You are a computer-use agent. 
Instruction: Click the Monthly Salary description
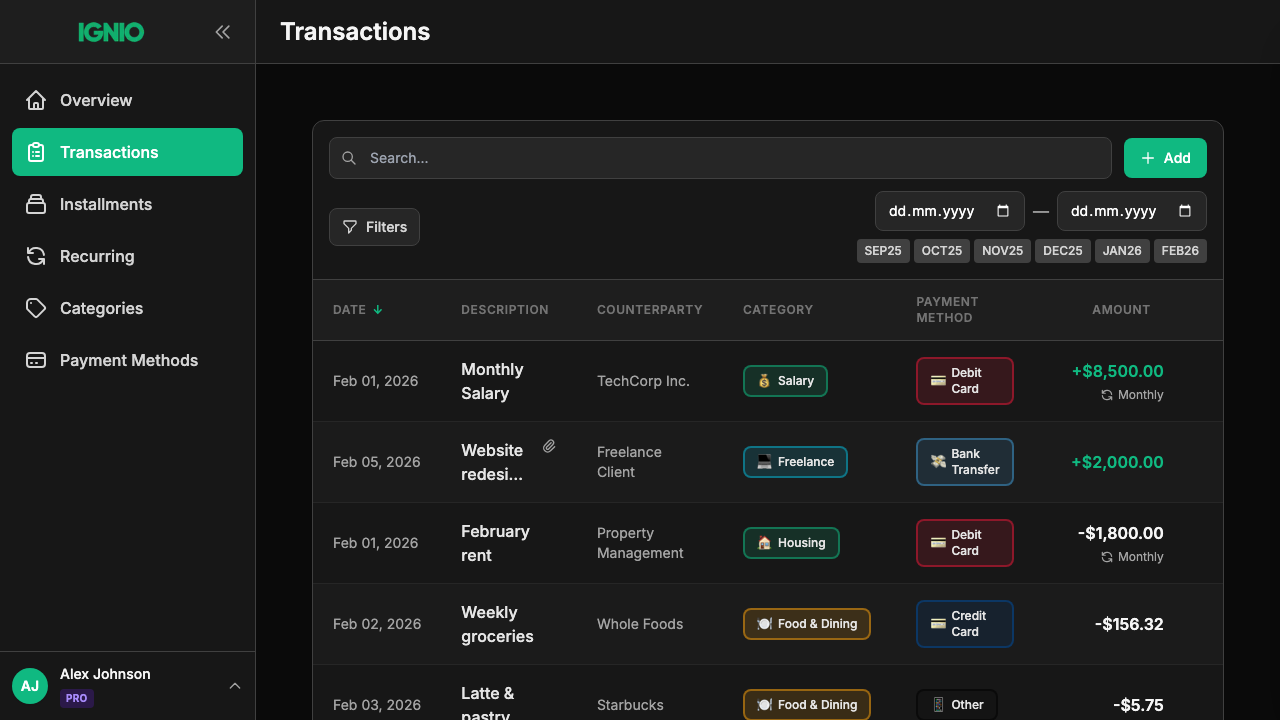point(492,381)
